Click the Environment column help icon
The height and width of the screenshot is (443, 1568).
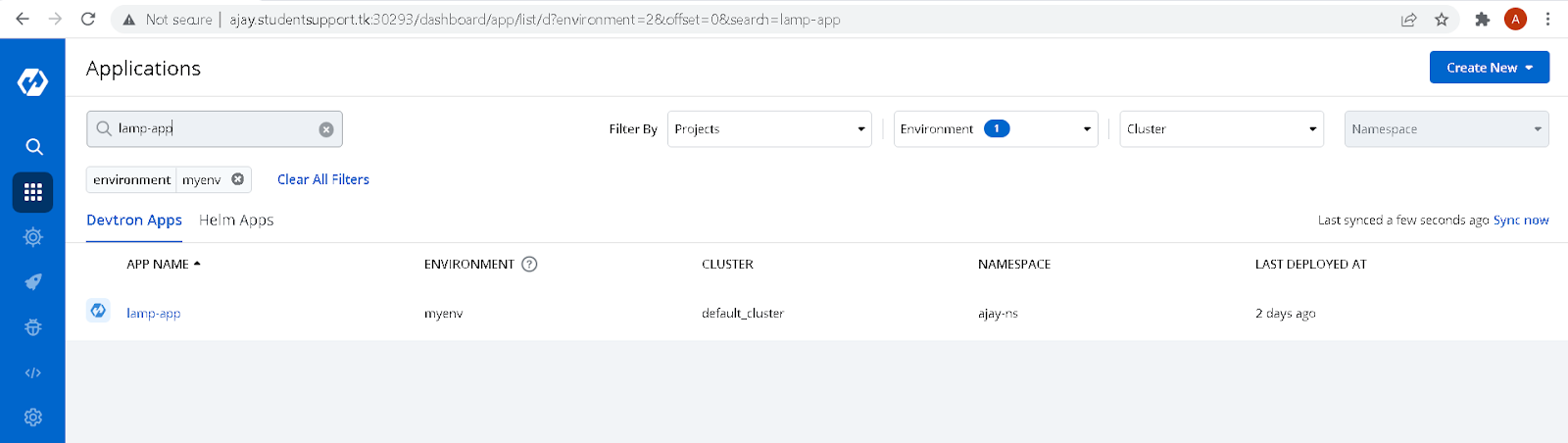pos(529,264)
